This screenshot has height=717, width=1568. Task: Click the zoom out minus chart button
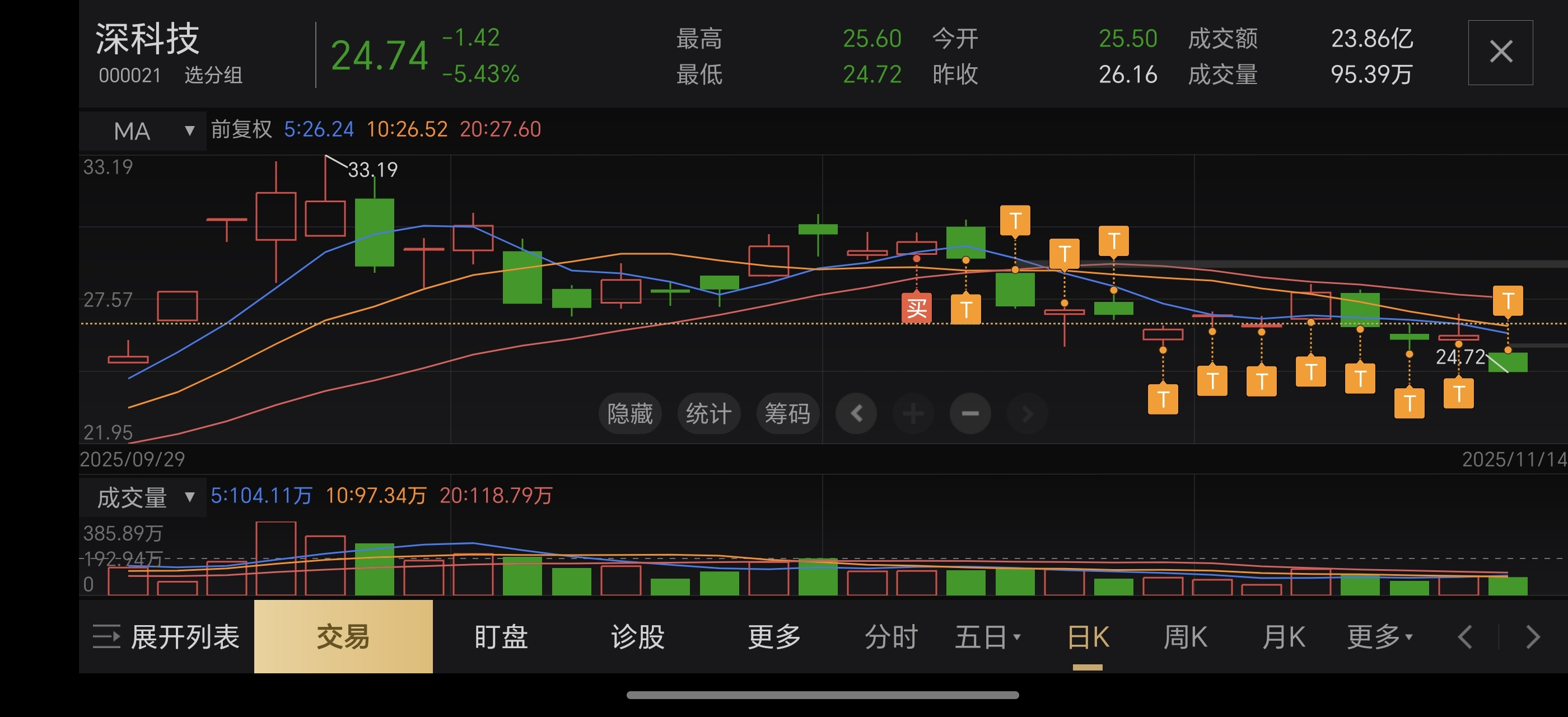pyautogui.click(x=970, y=414)
